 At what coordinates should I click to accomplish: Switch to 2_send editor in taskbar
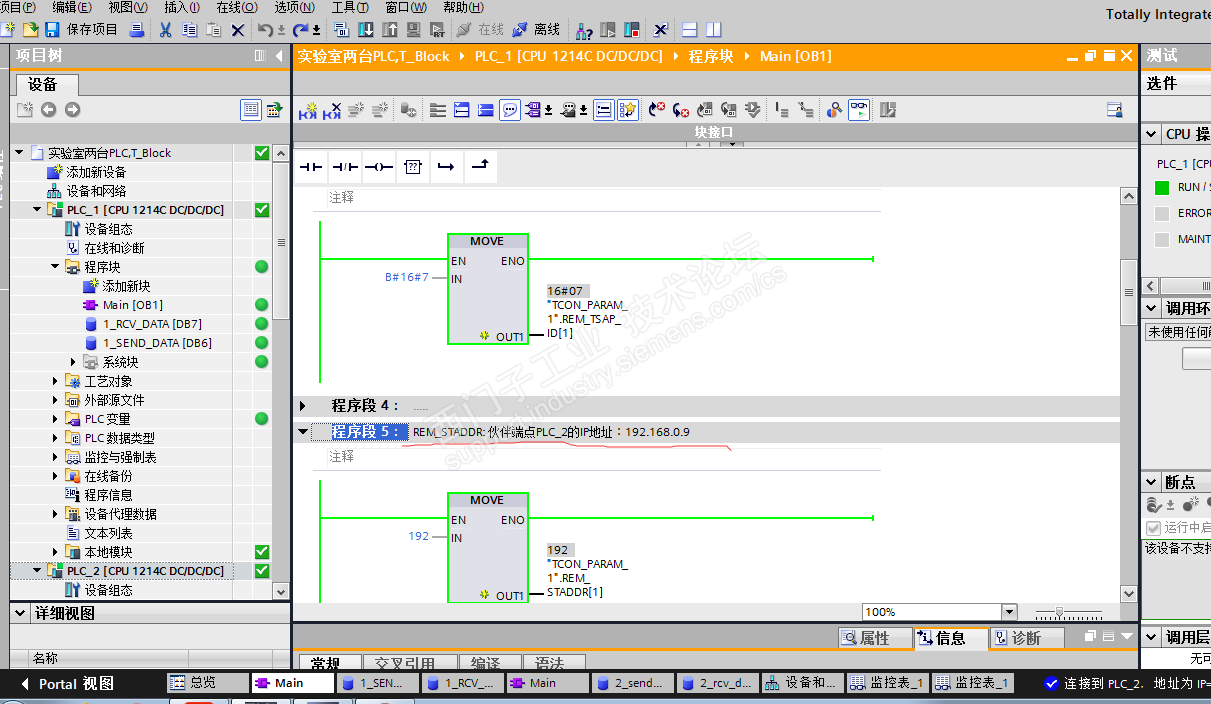pyautogui.click(x=633, y=683)
